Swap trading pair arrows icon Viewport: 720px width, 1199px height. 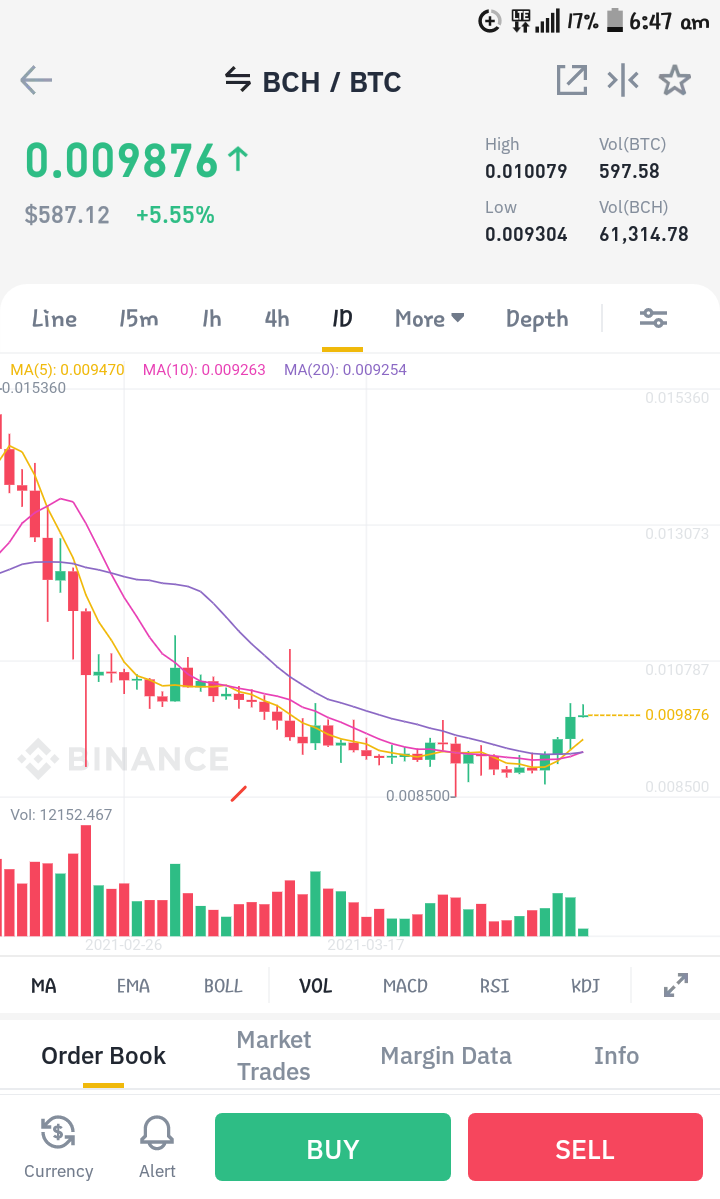[238, 80]
